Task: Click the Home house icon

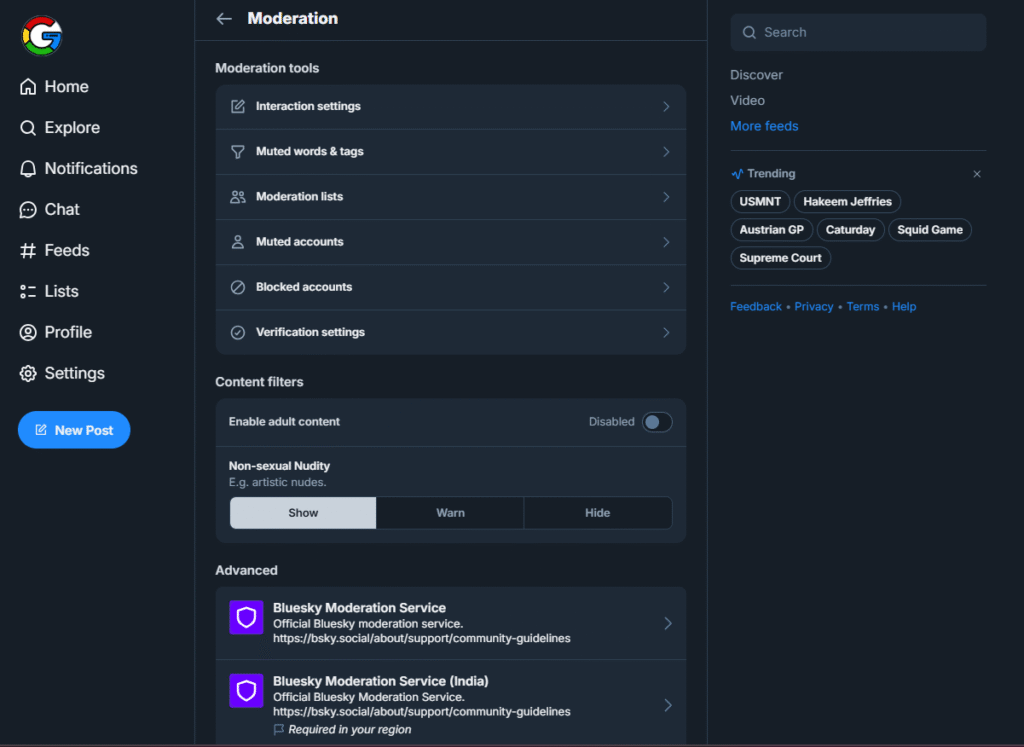Action: point(27,87)
